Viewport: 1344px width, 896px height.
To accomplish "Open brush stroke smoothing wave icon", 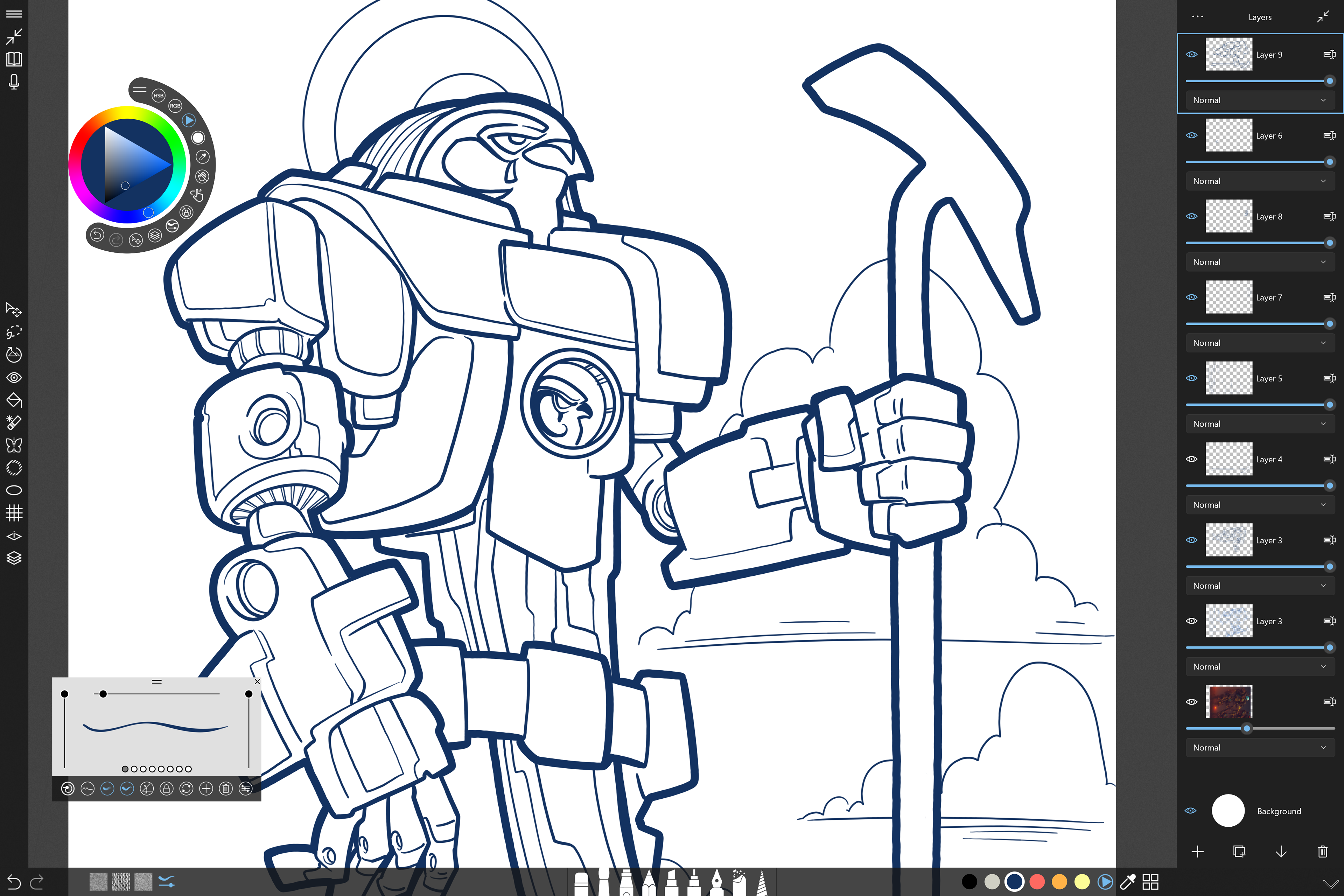I will [87, 789].
